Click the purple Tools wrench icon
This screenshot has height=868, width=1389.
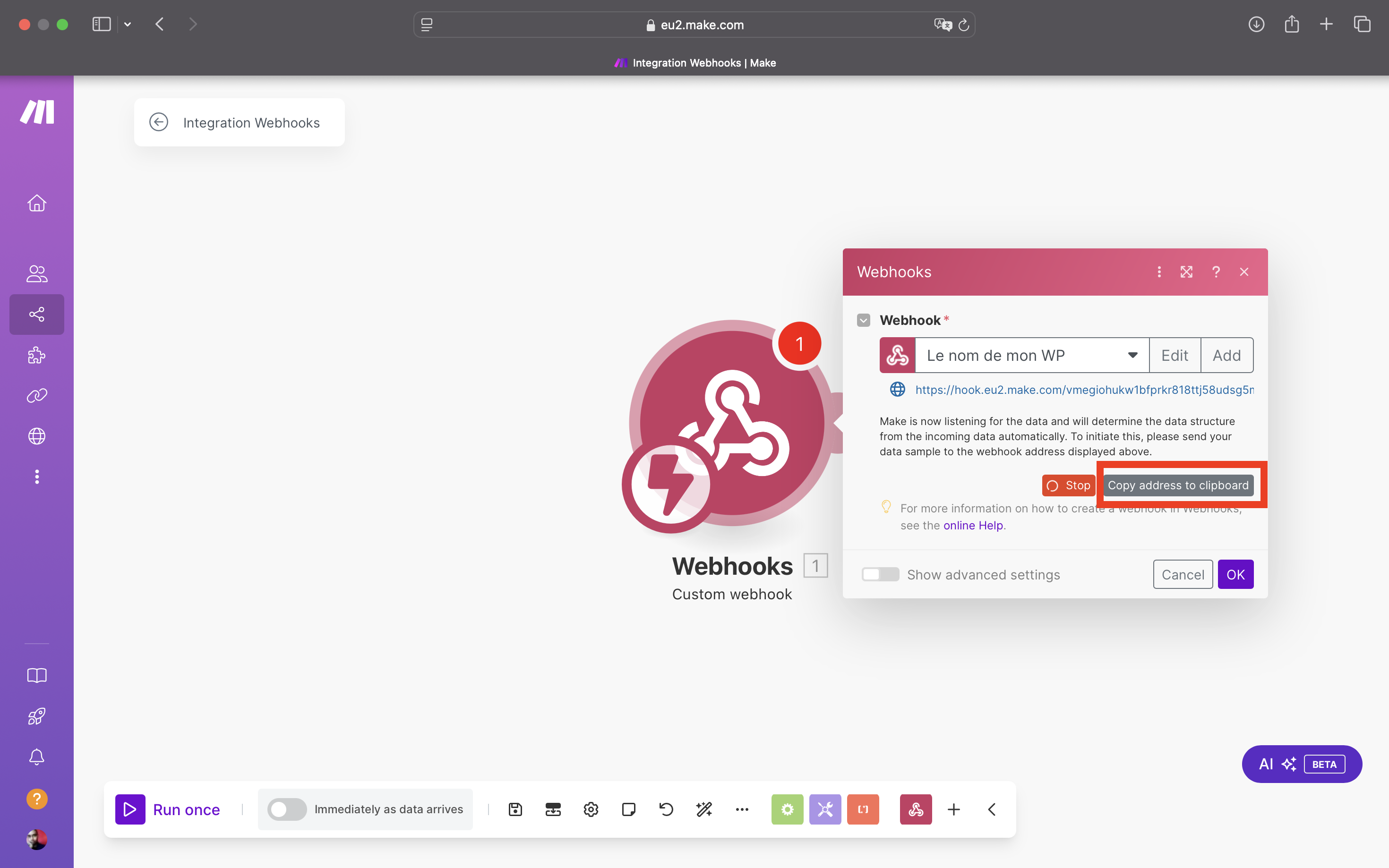pyautogui.click(x=825, y=809)
